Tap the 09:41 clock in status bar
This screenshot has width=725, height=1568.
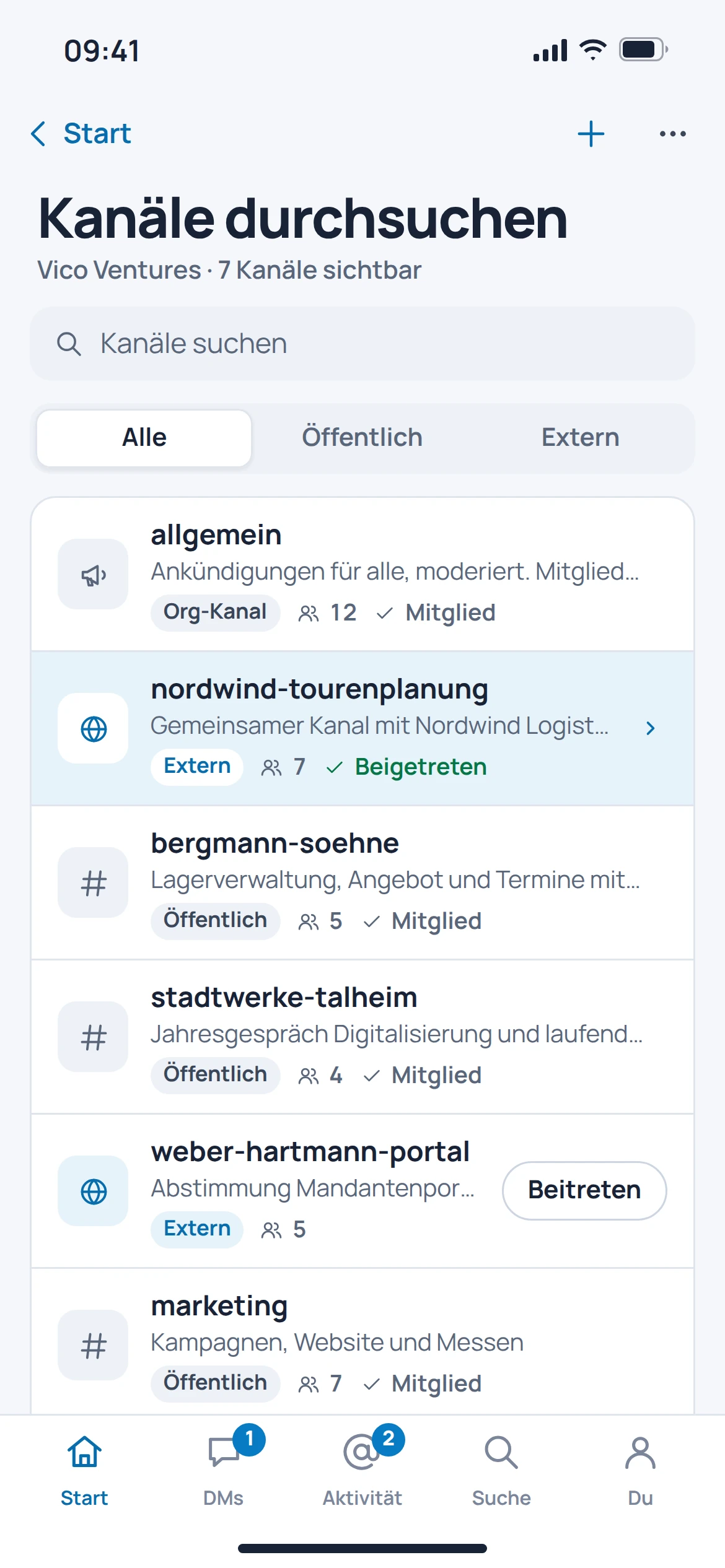[102, 51]
